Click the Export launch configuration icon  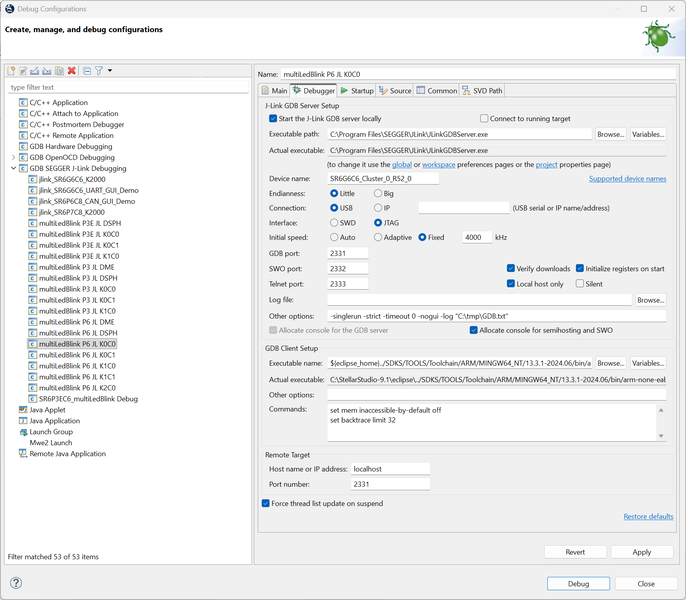click(x=35, y=70)
